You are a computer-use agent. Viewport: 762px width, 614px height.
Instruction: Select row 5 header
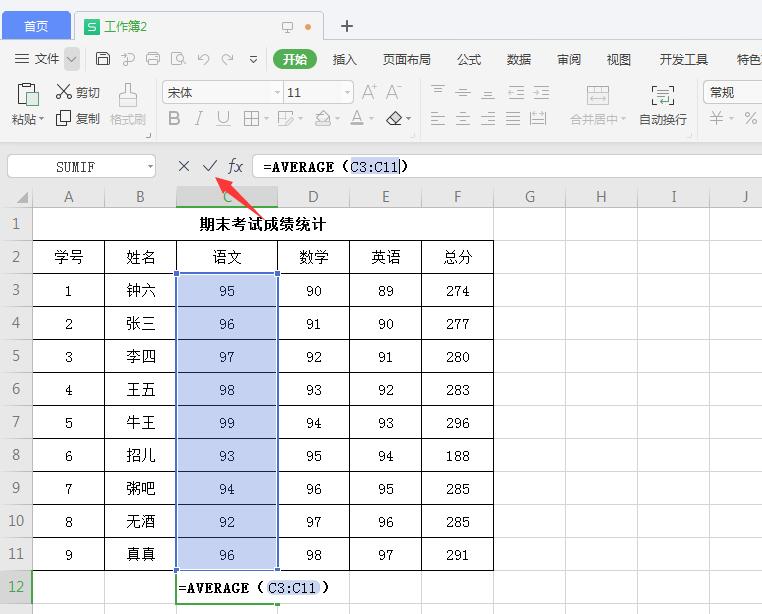pos(16,356)
